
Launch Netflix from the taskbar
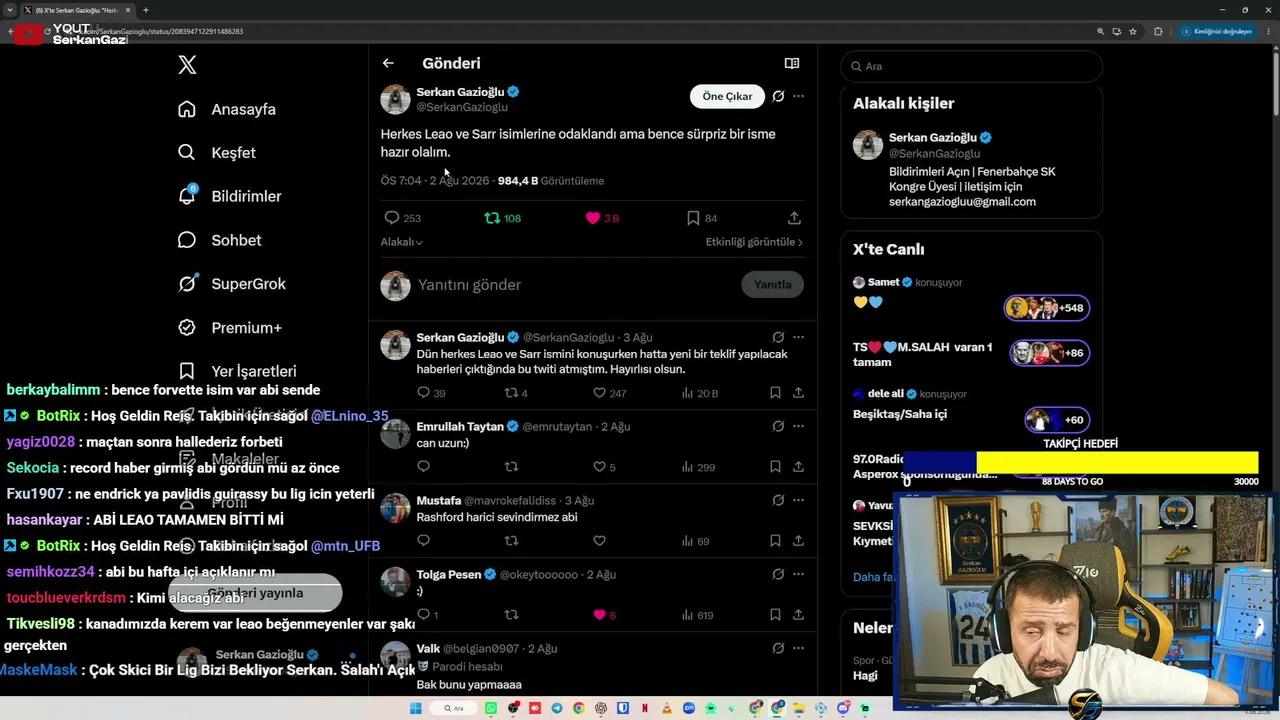coord(645,708)
